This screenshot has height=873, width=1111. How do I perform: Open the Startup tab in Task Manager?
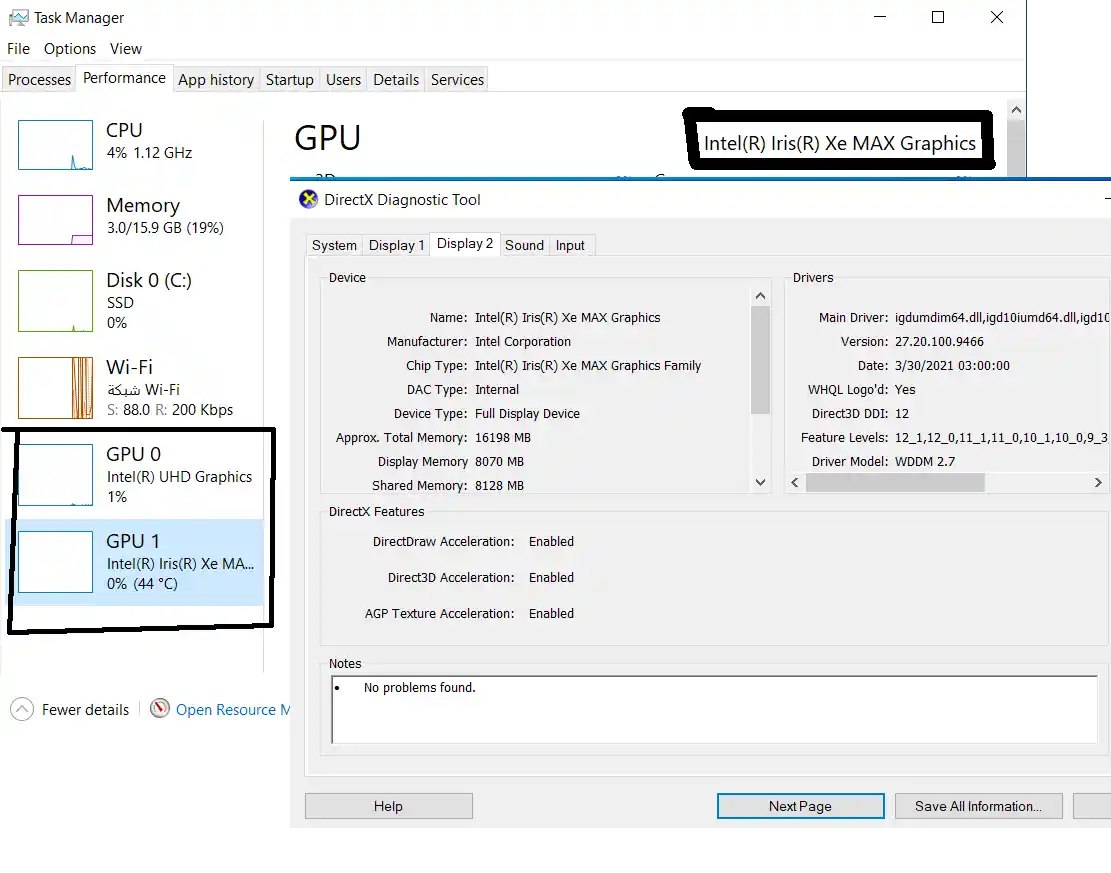pyautogui.click(x=289, y=79)
